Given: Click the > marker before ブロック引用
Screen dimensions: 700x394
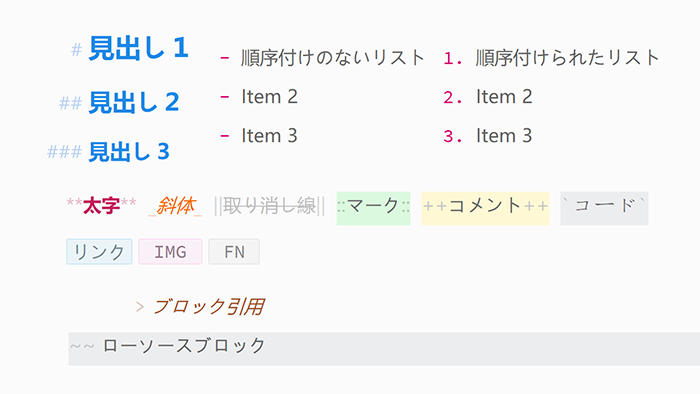Looking at the screenshot, I should click(x=140, y=307).
